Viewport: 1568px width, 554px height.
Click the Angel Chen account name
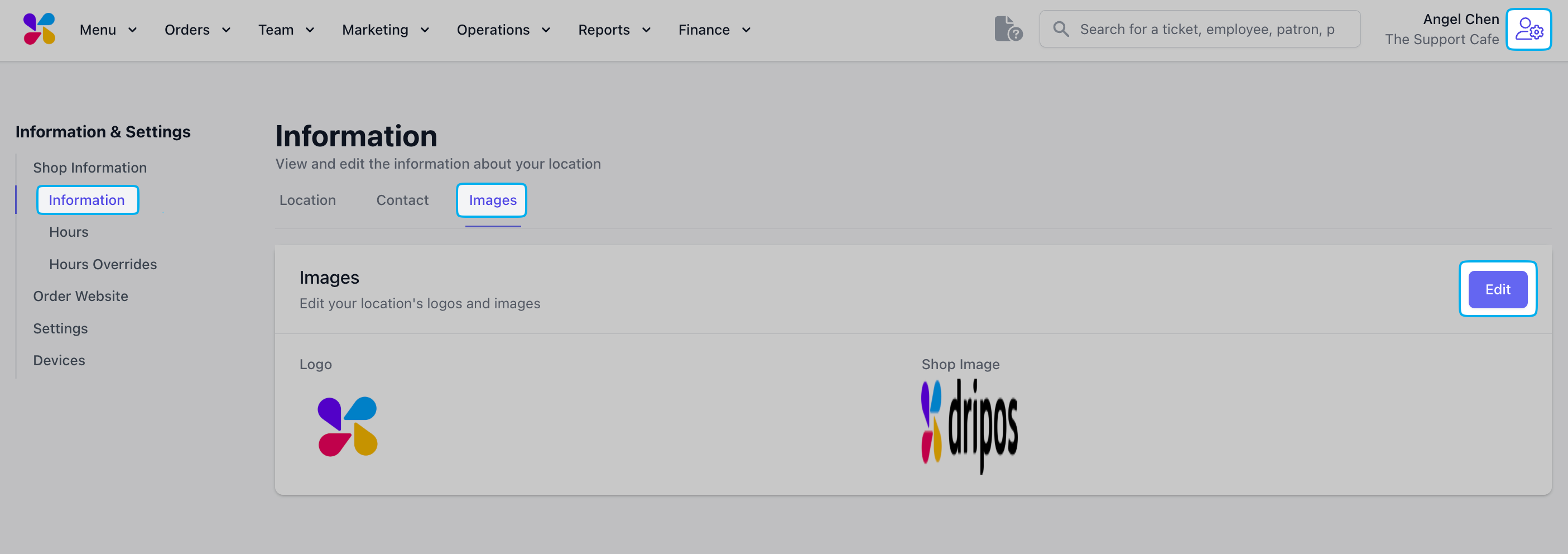point(1460,19)
